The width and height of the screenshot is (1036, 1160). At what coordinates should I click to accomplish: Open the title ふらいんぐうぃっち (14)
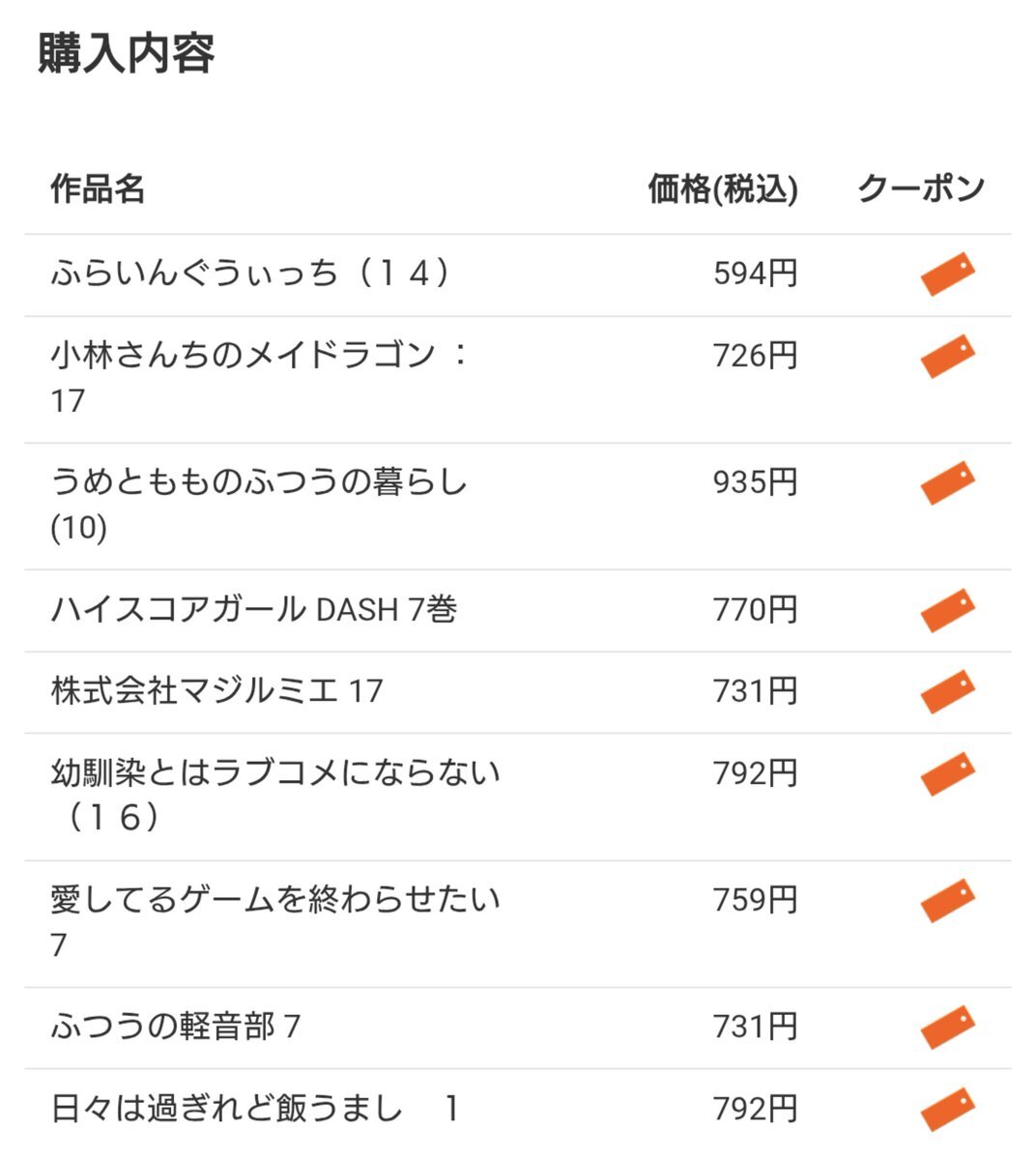coord(252,274)
